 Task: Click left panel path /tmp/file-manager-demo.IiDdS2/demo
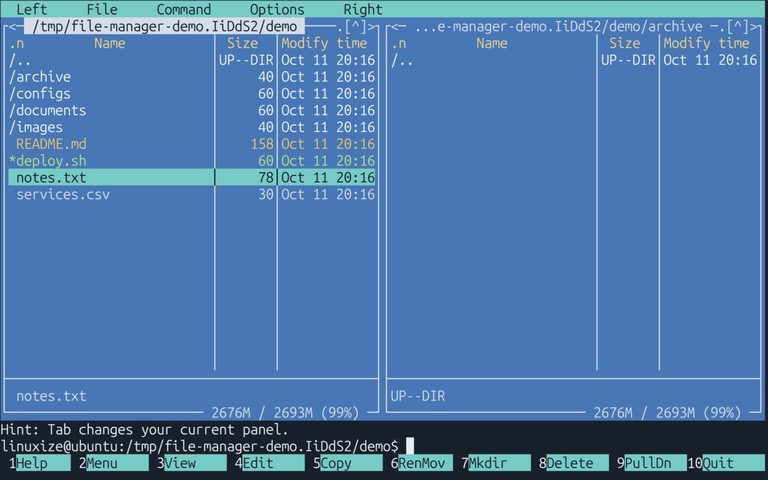[x=164, y=26]
